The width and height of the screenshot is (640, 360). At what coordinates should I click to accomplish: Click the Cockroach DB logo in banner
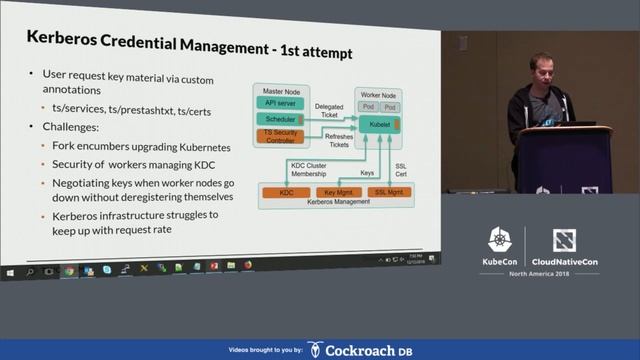click(360, 350)
